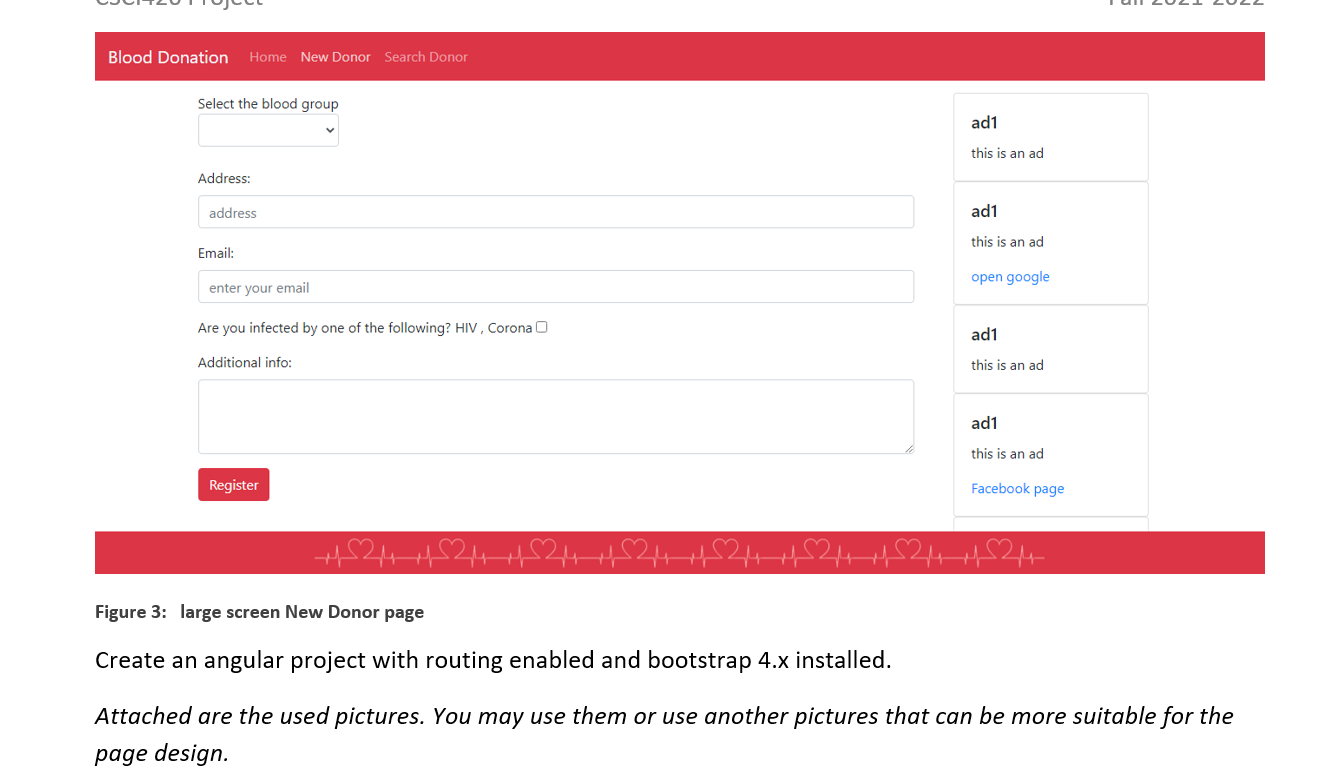Select the Figure 3 caption text
1341x770 pixels.
coord(260,612)
